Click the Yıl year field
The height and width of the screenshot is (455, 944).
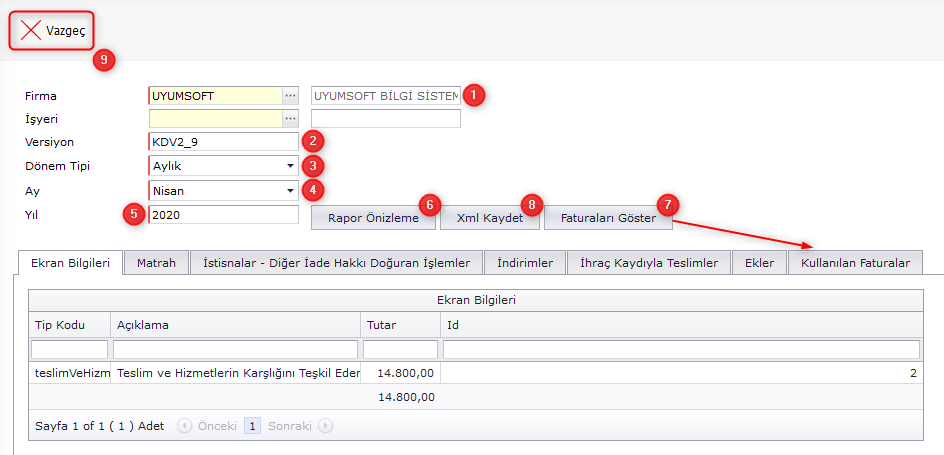point(223,215)
